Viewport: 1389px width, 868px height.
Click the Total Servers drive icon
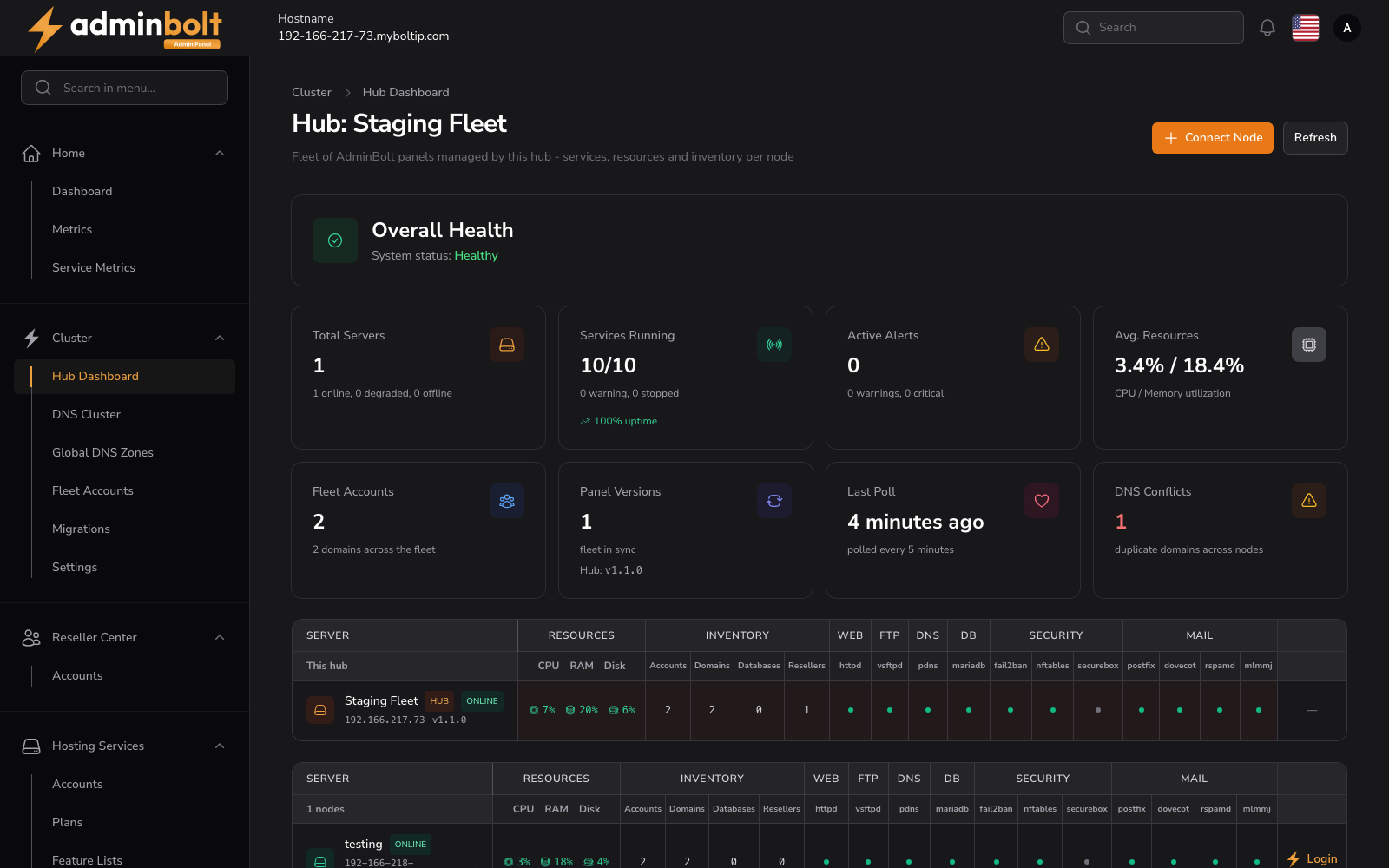click(x=507, y=345)
